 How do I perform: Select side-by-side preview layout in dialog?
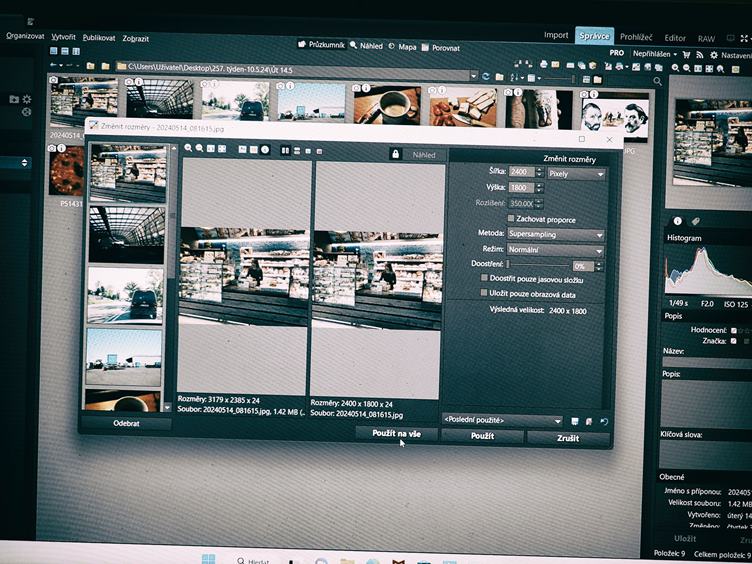point(285,151)
